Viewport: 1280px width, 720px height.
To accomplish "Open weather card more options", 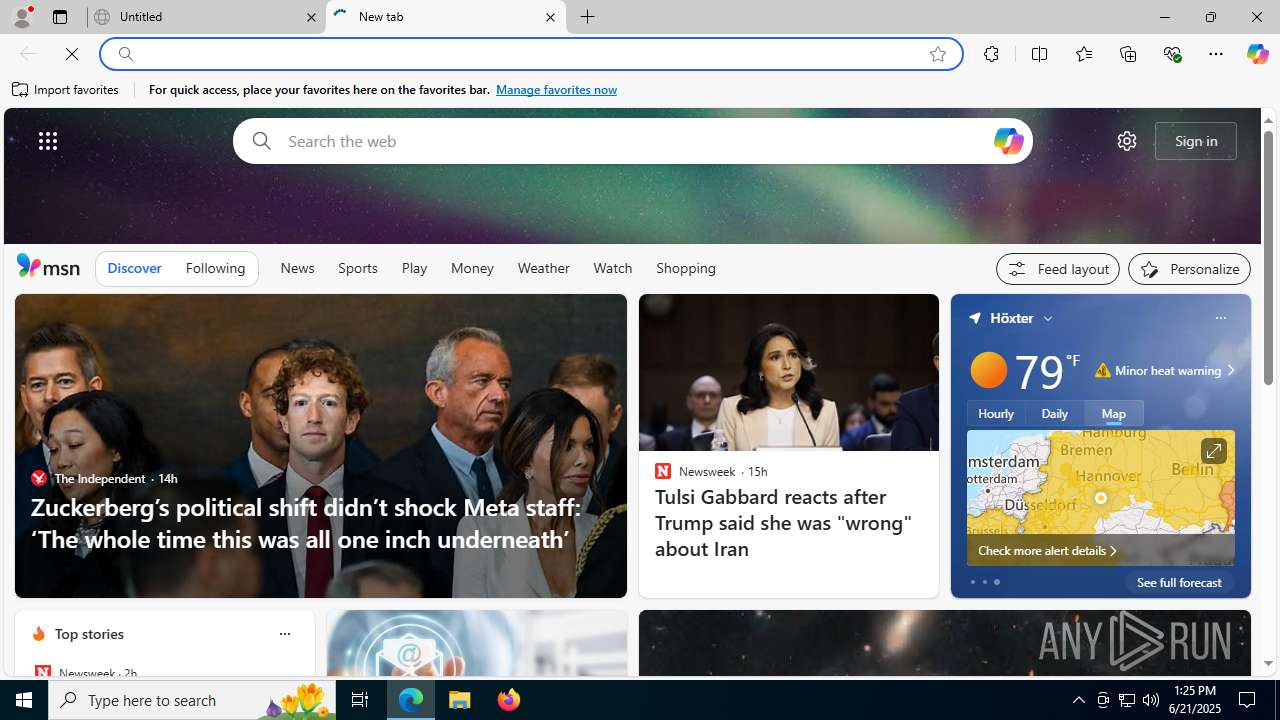I will pyautogui.click(x=1220, y=318).
